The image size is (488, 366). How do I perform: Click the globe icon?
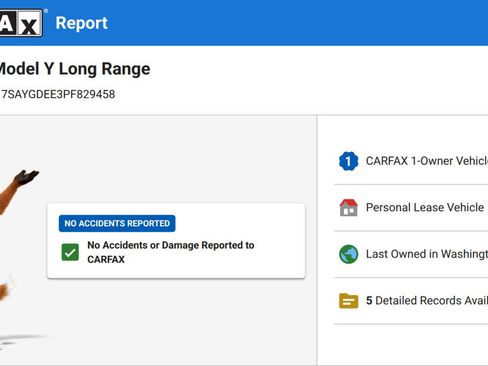point(349,254)
